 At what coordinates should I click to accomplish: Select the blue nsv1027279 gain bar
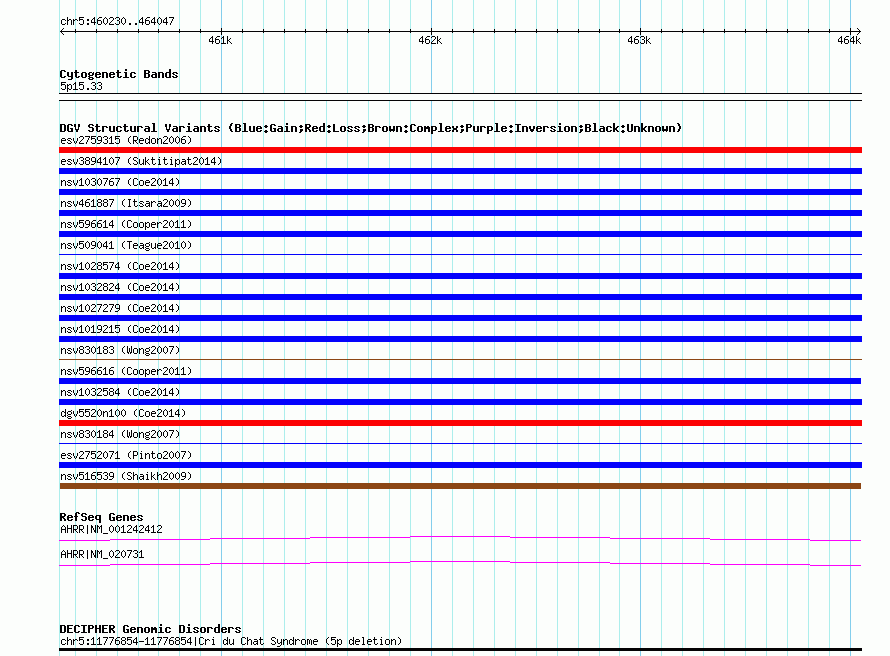[x=460, y=318]
